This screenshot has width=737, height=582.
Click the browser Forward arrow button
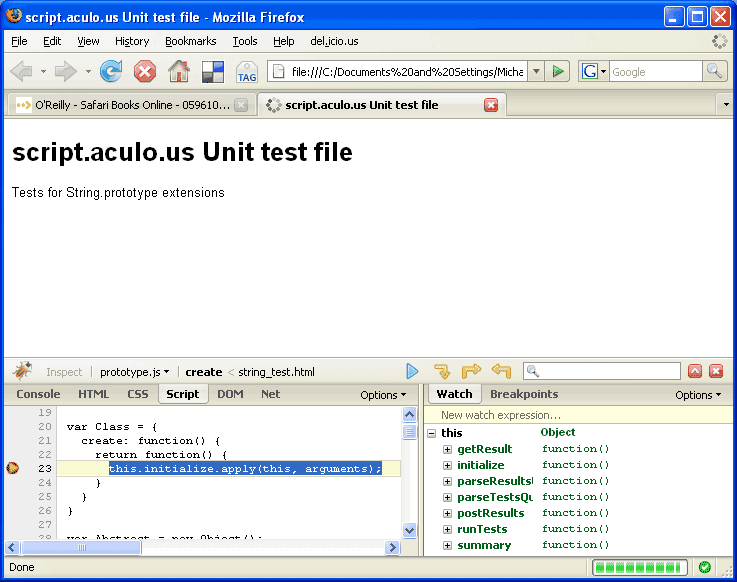pos(65,72)
